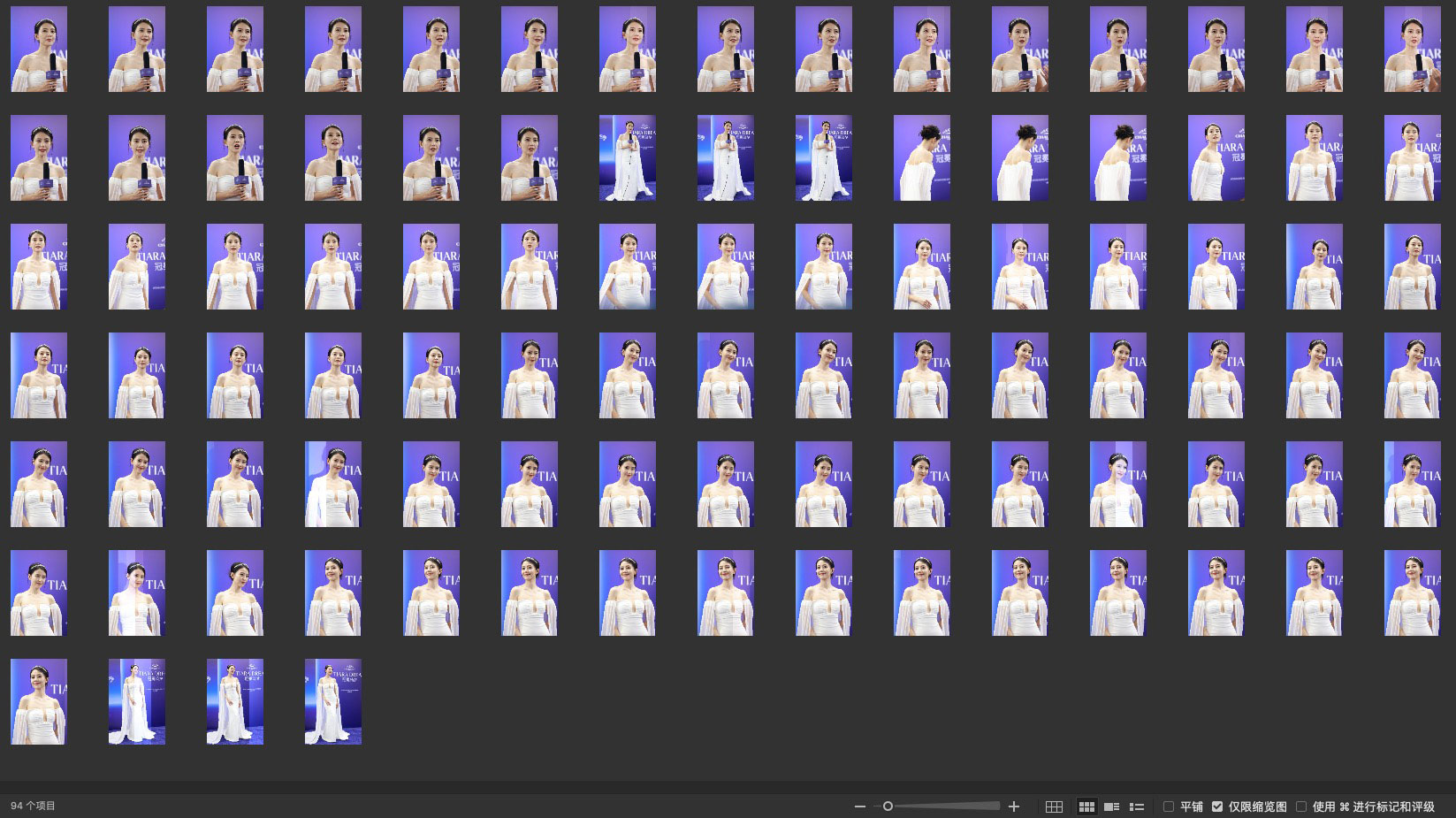
Task: Select the first thumbnail in the bottom row
Action: 39,701
